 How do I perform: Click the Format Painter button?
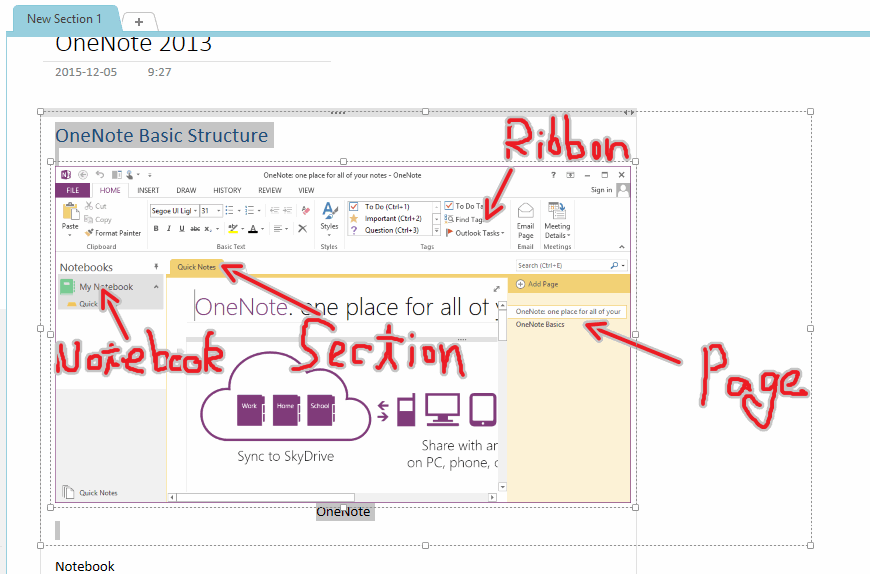click(113, 233)
